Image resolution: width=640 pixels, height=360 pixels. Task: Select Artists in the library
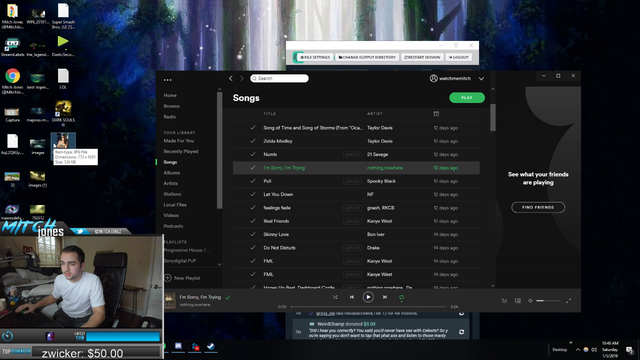tap(171, 183)
